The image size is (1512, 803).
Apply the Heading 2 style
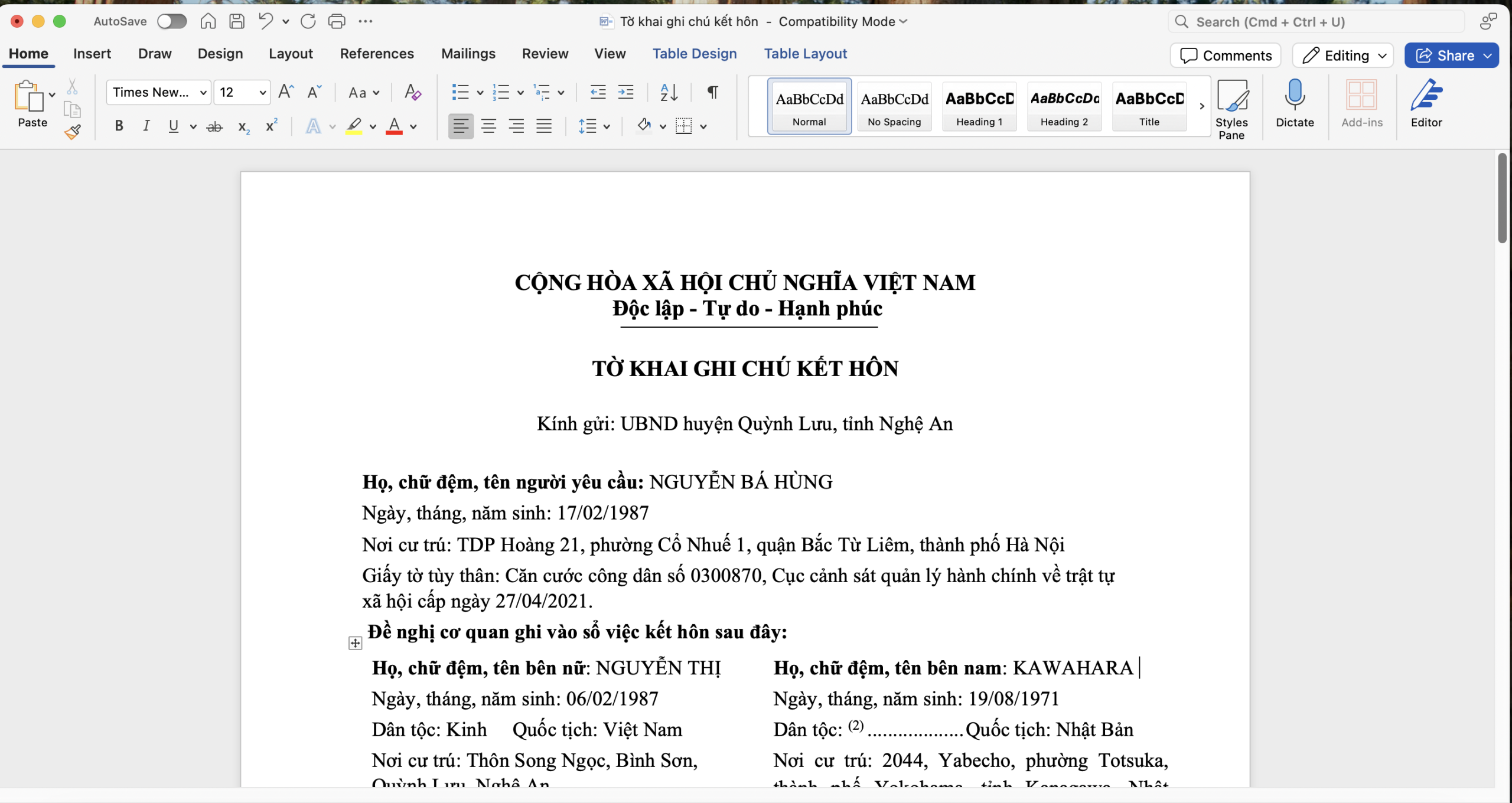coord(1064,106)
